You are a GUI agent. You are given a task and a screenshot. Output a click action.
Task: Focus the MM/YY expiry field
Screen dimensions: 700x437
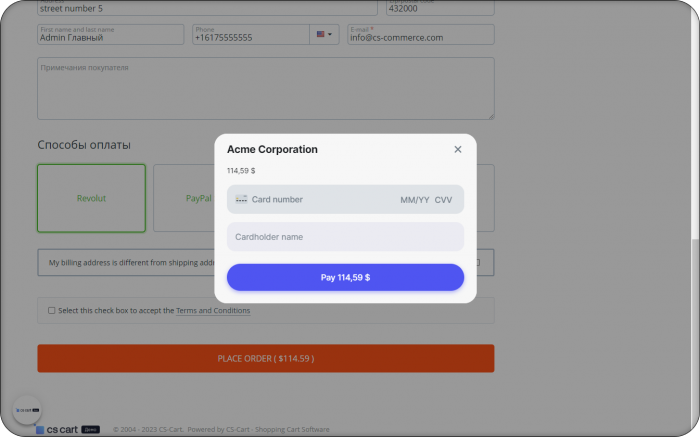tap(415, 200)
